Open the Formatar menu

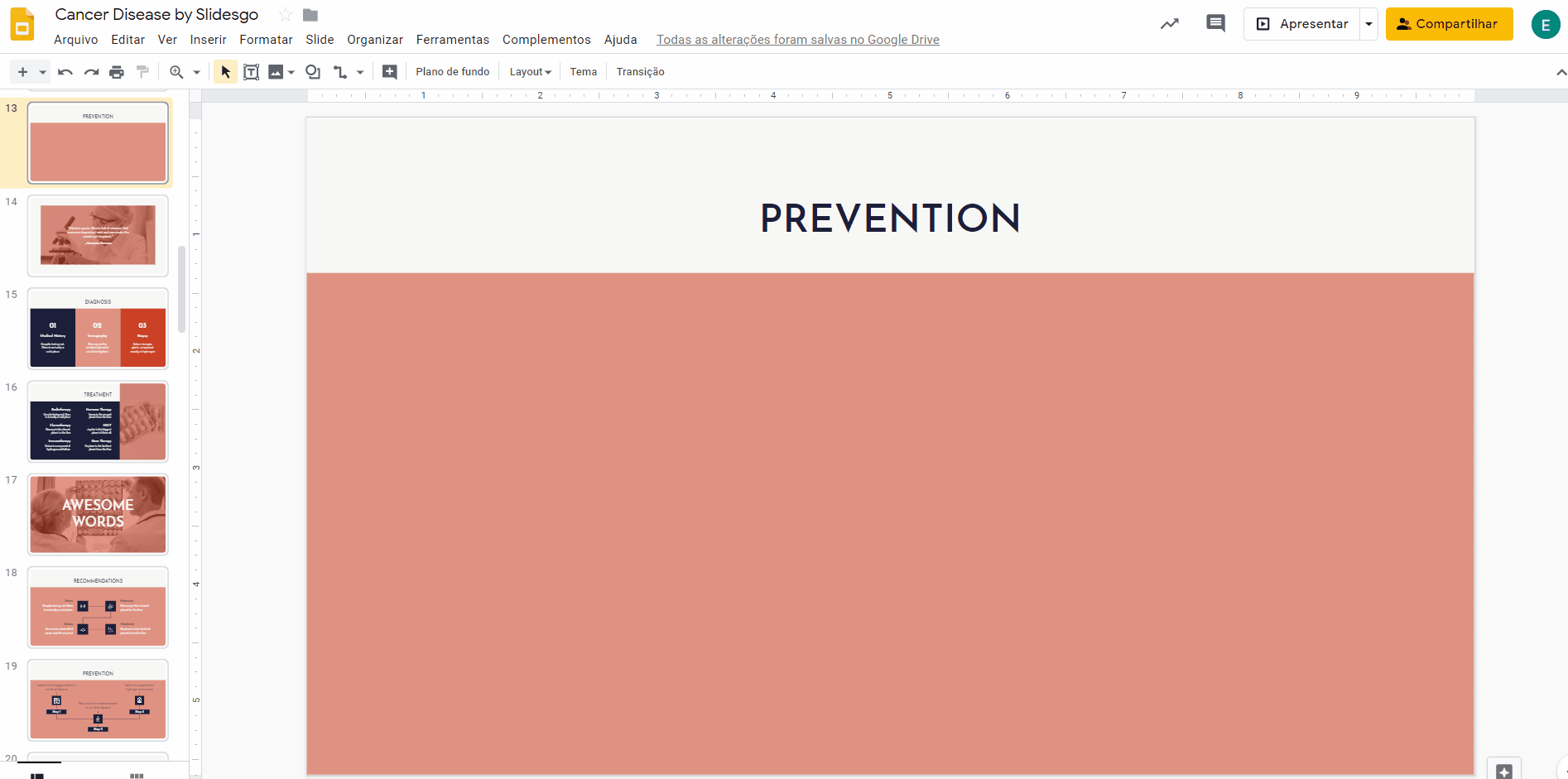[266, 40]
